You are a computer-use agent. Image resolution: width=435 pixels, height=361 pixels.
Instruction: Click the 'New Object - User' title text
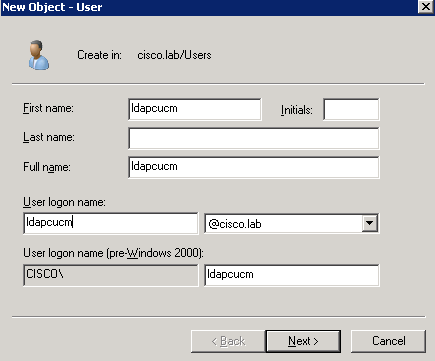[x=52, y=7]
